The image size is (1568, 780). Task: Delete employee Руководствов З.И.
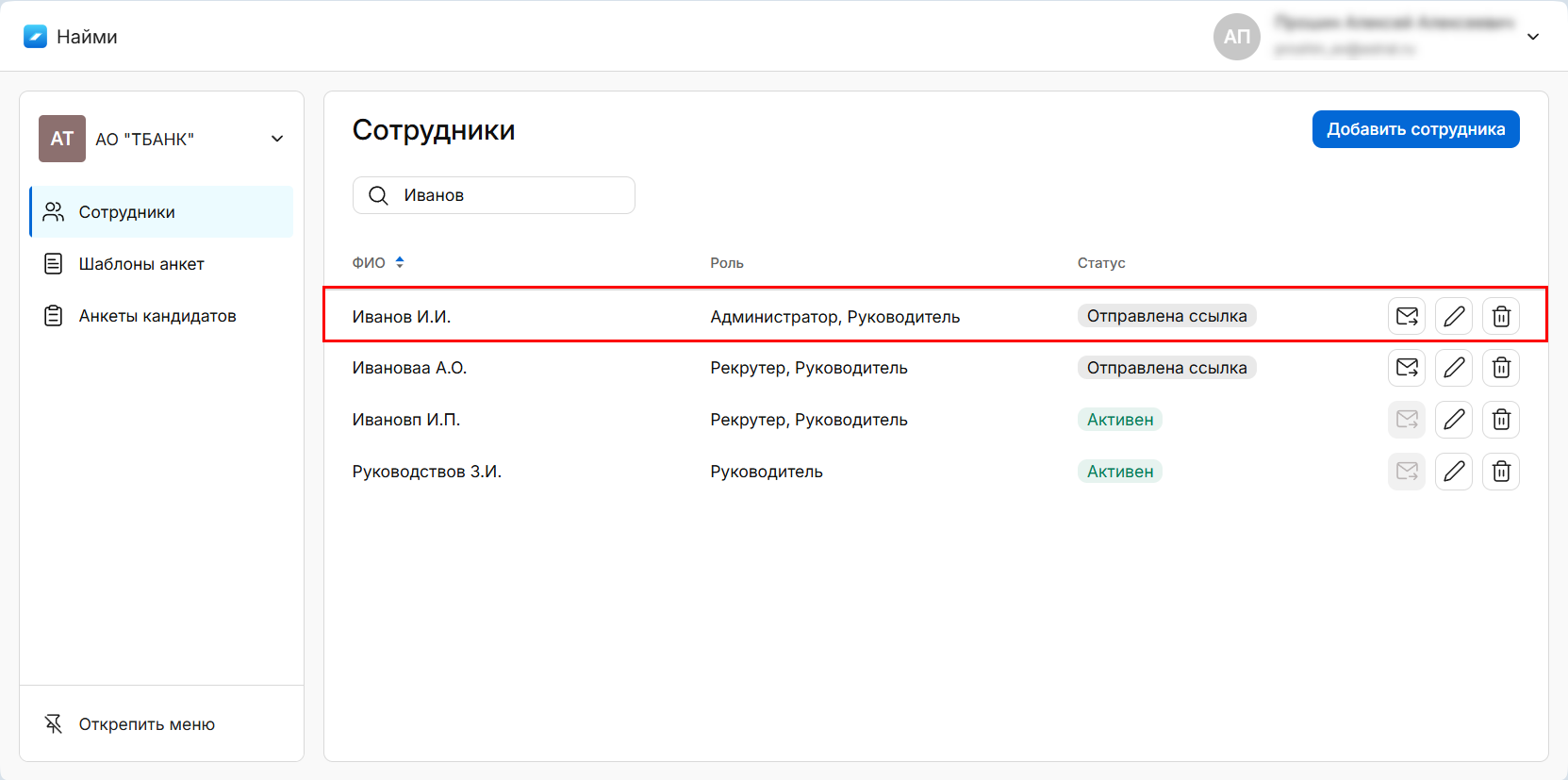1500,472
